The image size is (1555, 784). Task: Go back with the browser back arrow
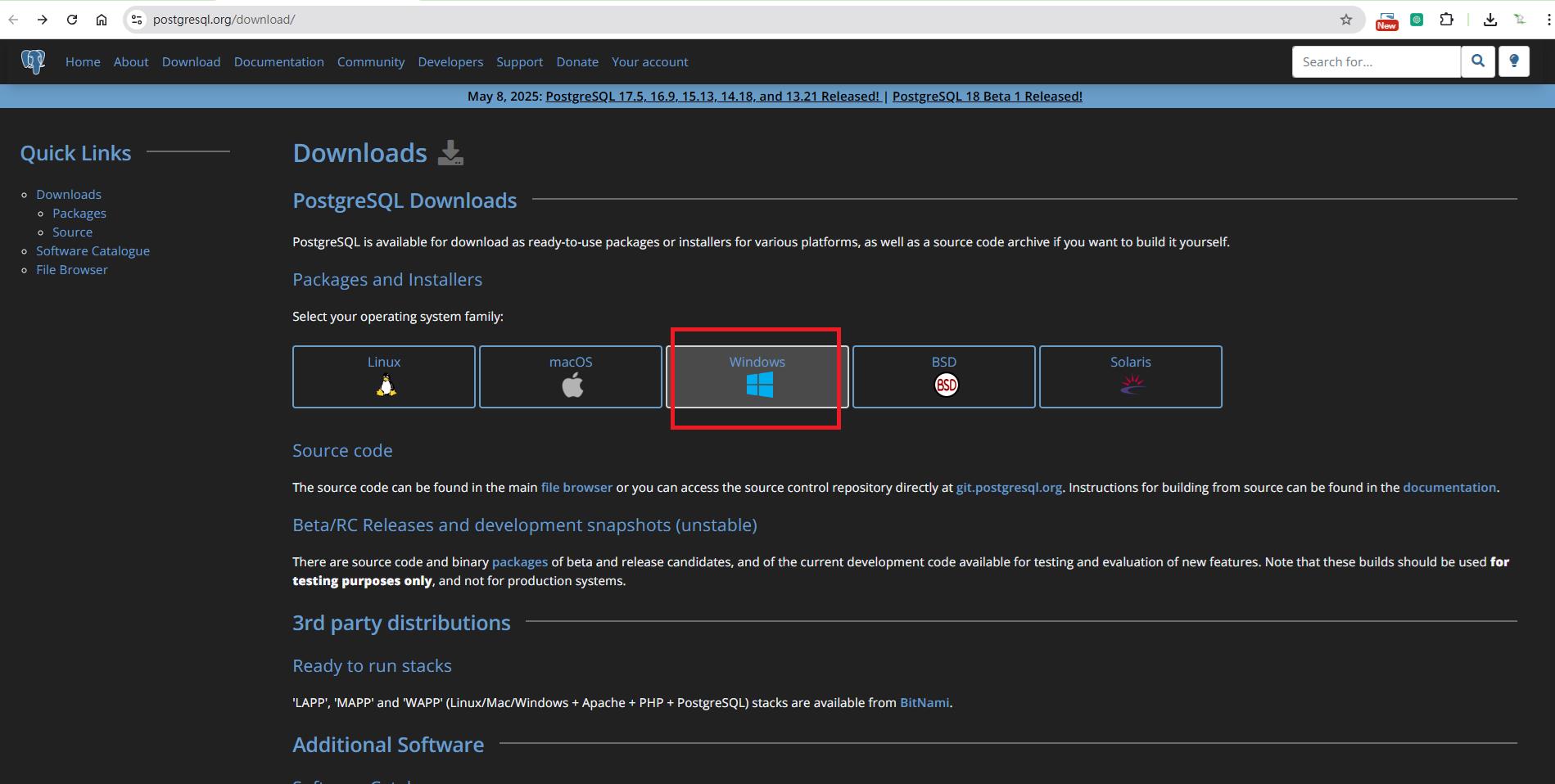point(13,20)
